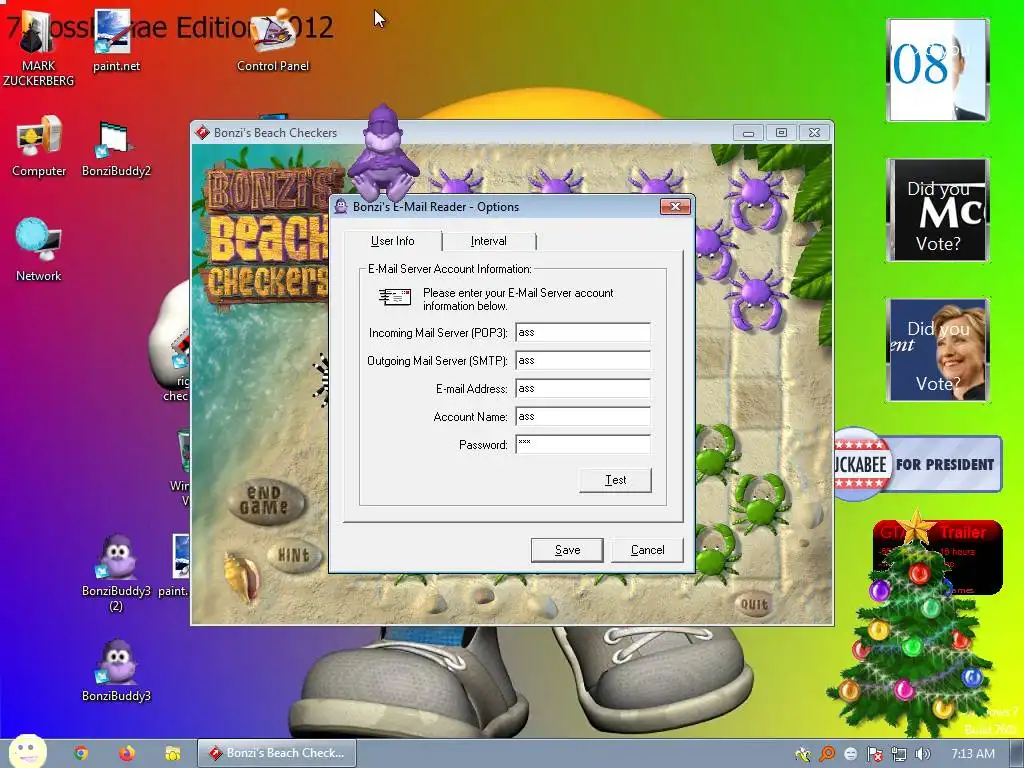
Task: Click the Incoming Mail Server (POP3) field
Action: pos(583,332)
